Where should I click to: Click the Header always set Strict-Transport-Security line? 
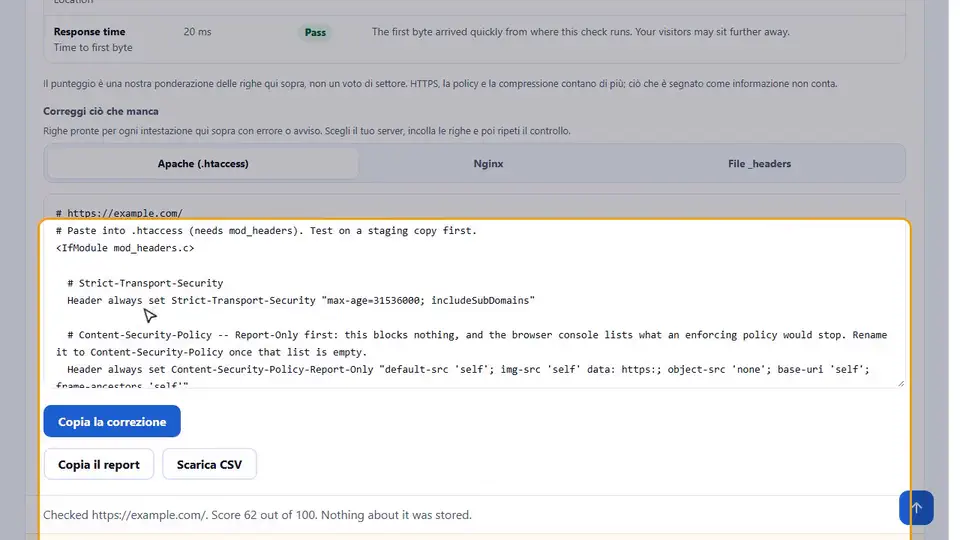tap(301, 300)
